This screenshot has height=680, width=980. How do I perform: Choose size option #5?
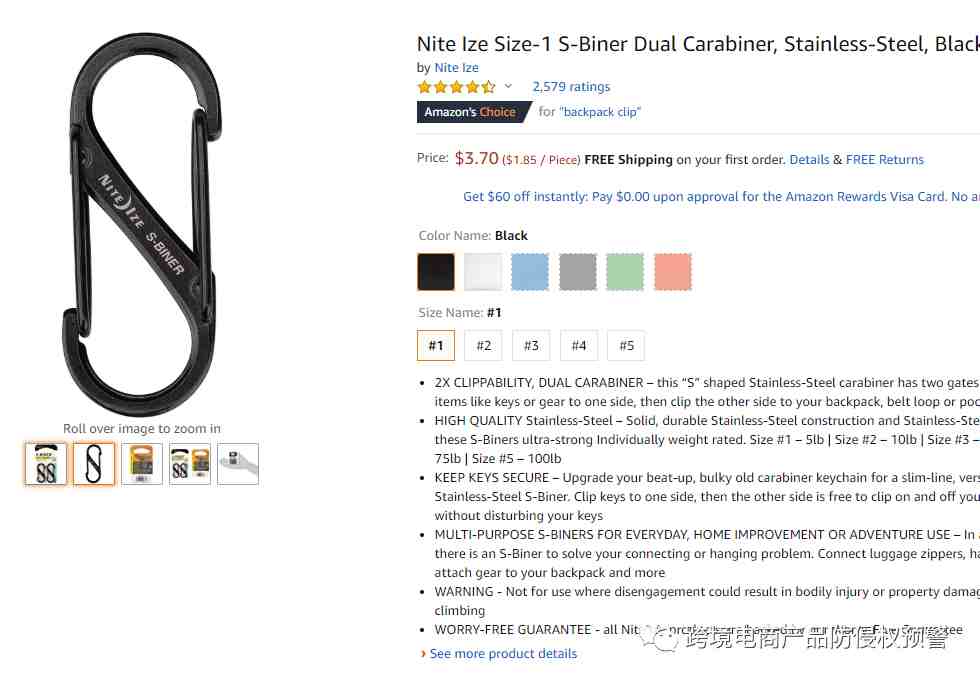tap(626, 346)
